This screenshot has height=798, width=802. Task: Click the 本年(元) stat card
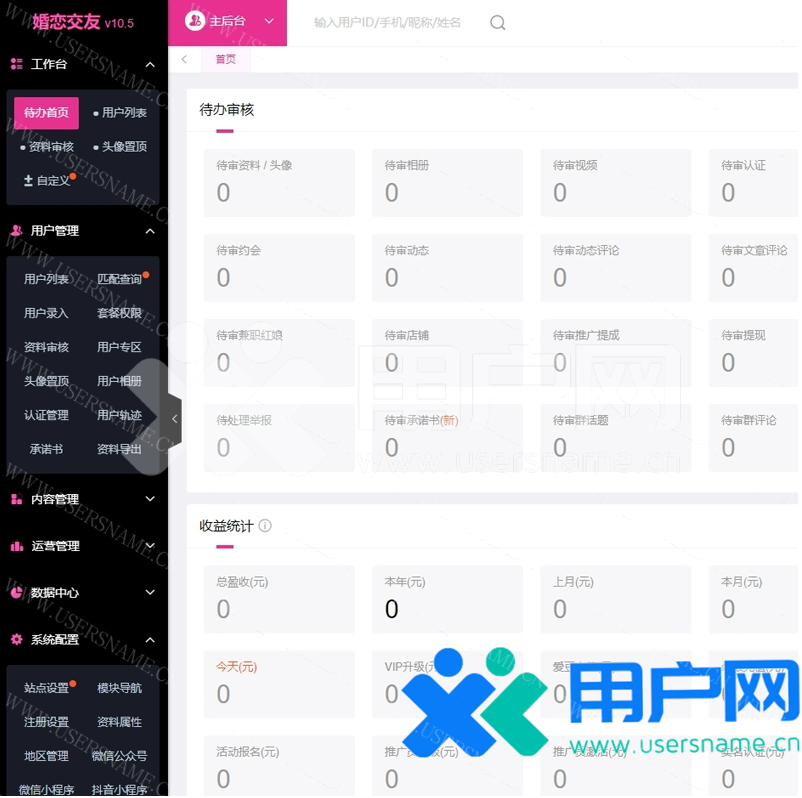coord(448,600)
